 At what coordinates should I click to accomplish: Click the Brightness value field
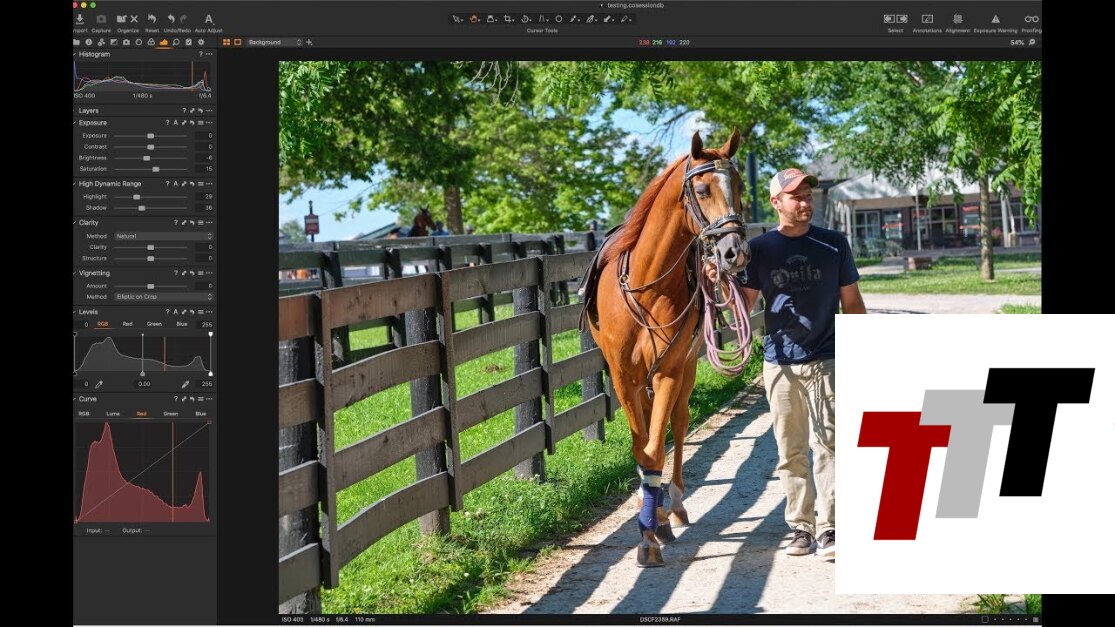[x=205, y=158]
